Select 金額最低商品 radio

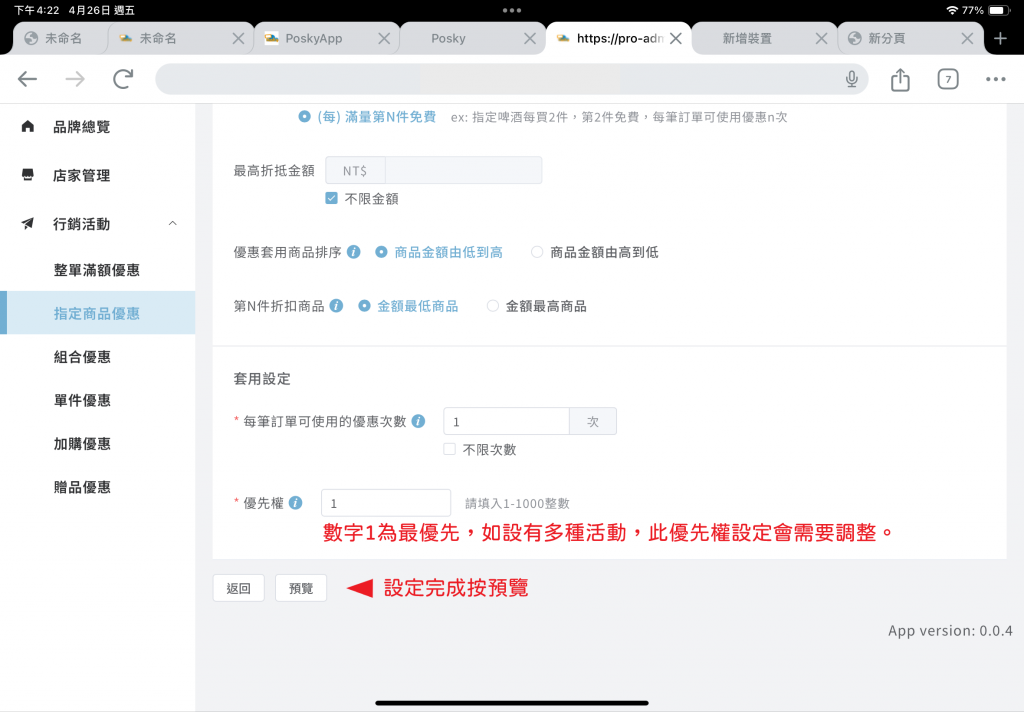364,306
